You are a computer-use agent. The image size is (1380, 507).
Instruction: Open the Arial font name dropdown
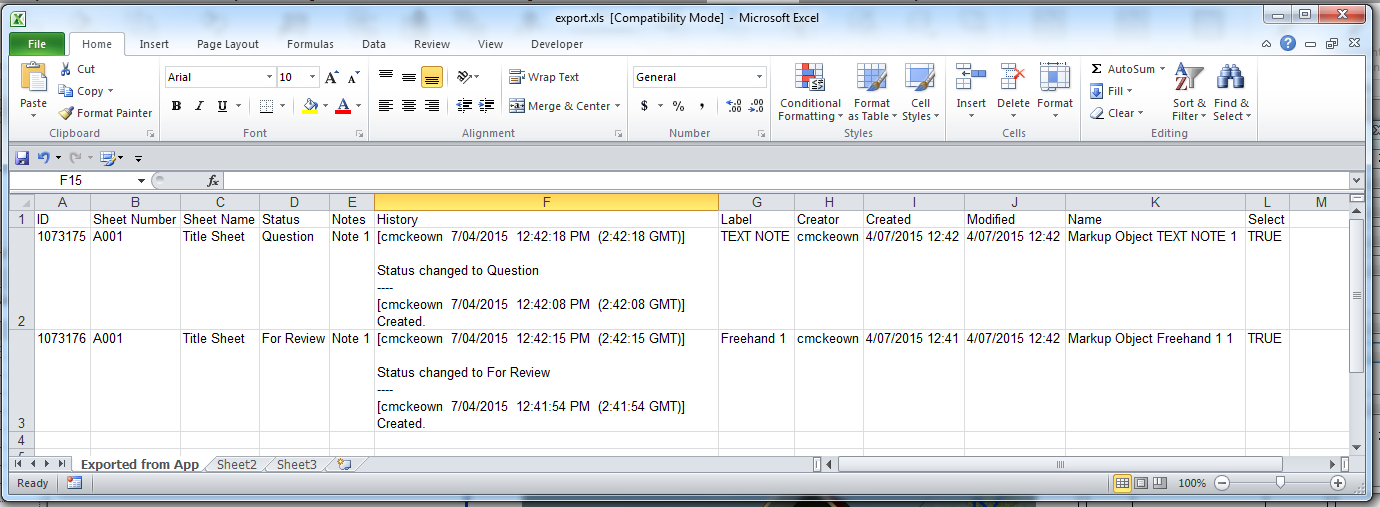click(x=269, y=77)
